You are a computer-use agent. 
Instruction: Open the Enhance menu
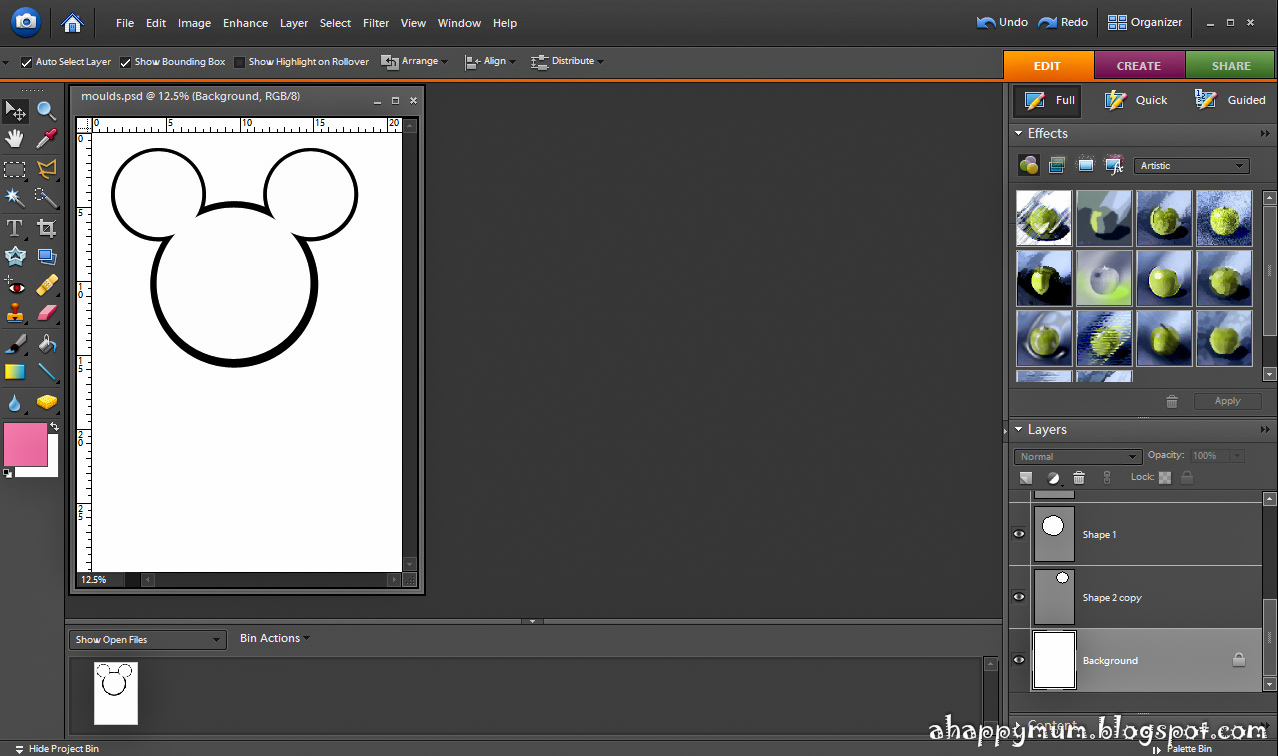[x=245, y=23]
